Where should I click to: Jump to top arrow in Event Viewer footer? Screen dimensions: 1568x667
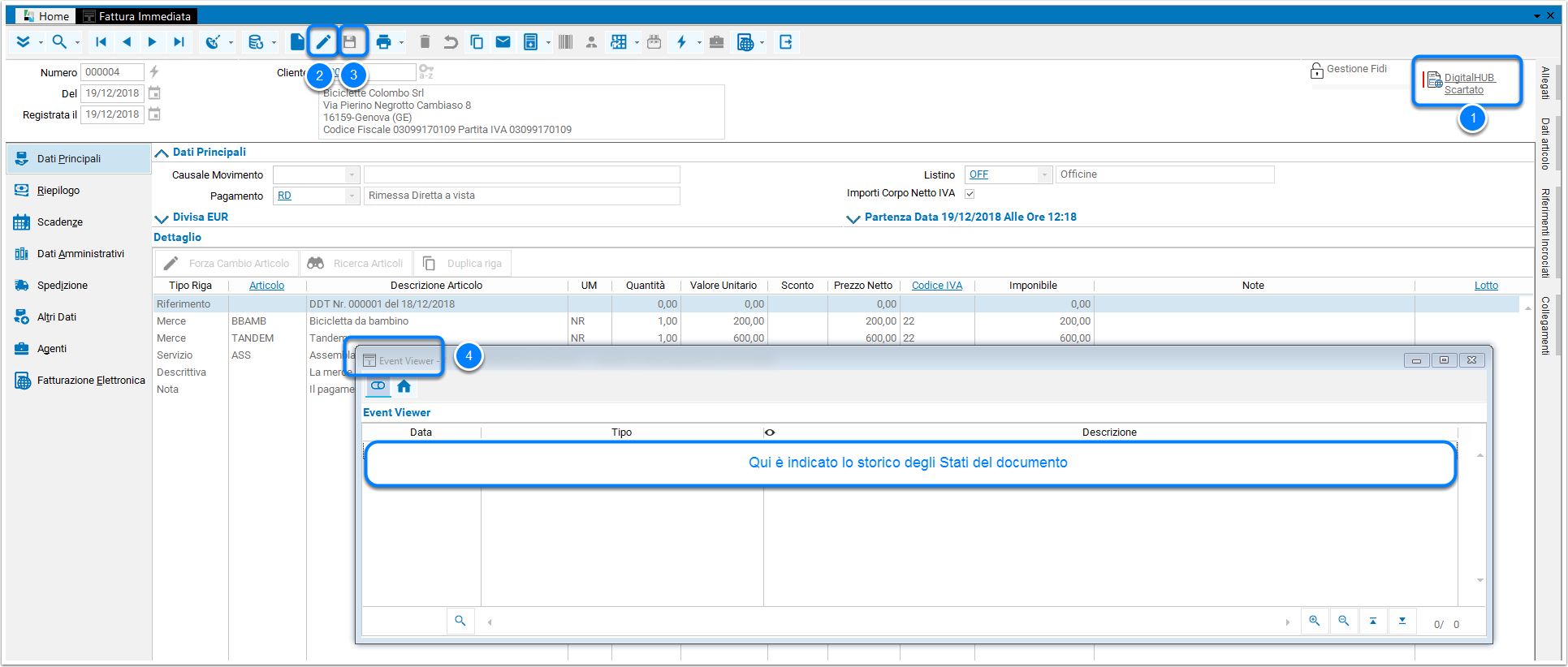[x=1373, y=621]
